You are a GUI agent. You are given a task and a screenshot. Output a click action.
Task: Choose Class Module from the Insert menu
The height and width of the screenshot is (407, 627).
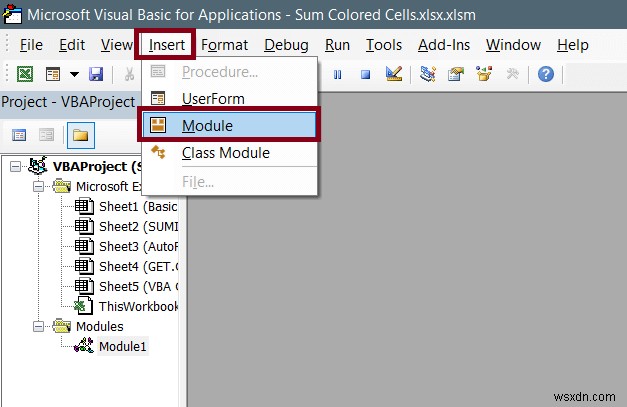point(230,153)
